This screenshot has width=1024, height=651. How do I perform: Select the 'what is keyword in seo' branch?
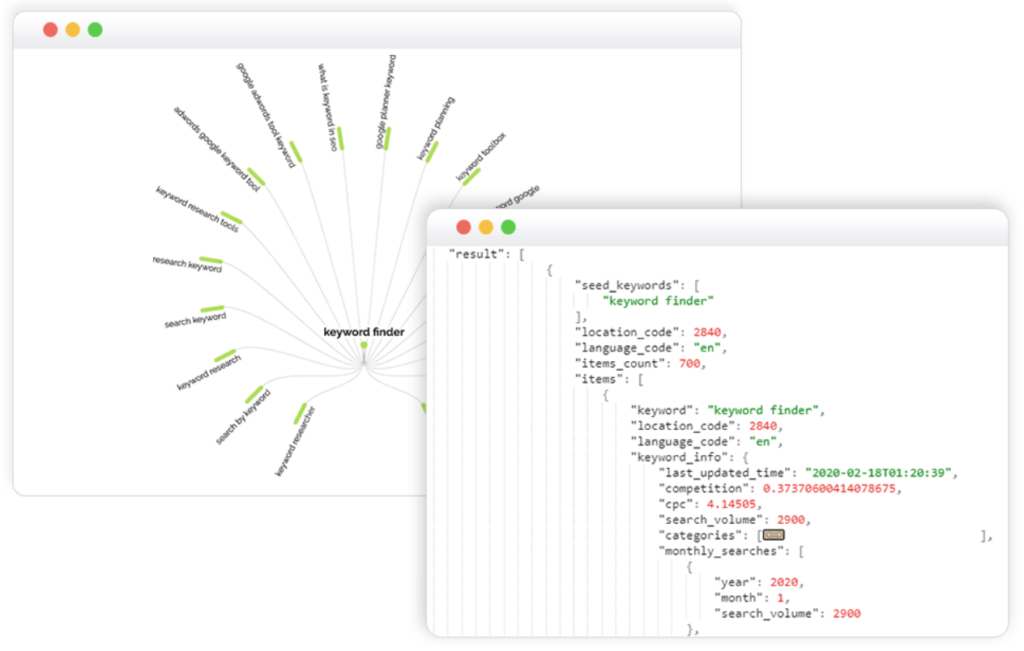click(x=327, y=107)
